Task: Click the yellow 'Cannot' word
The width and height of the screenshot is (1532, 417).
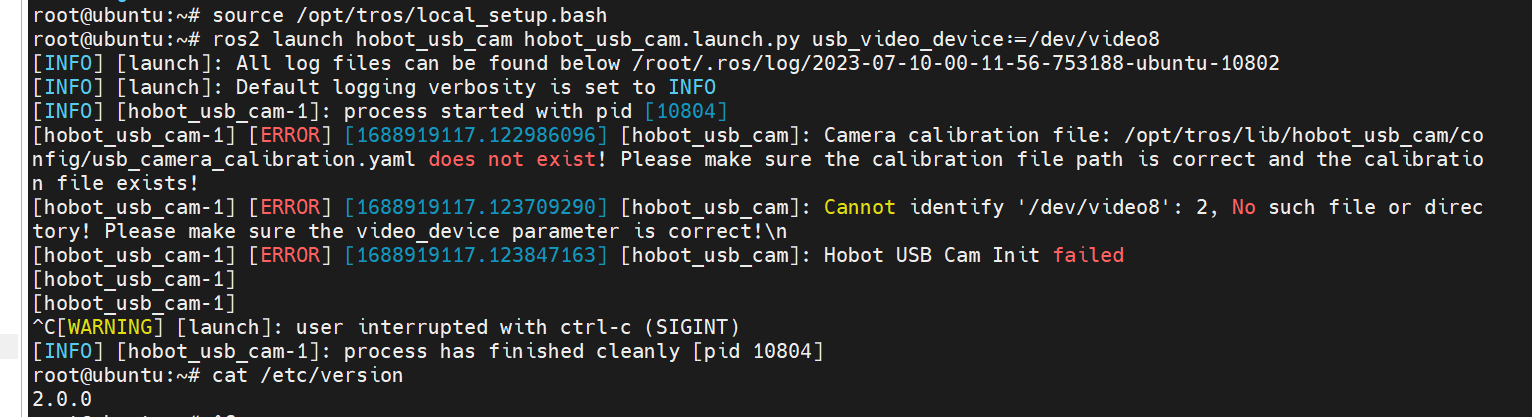Action: (x=860, y=208)
